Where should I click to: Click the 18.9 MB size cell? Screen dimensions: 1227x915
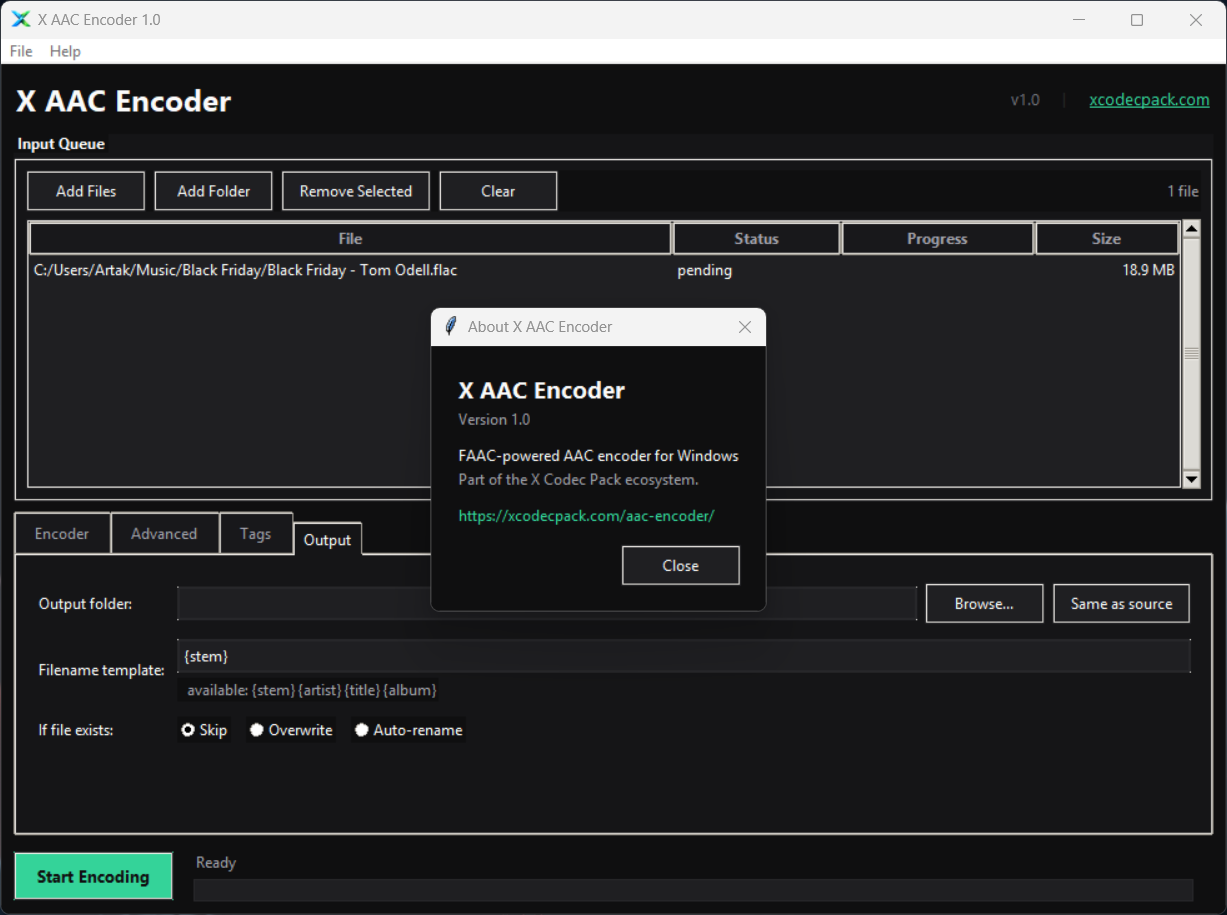pos(1148,270)
